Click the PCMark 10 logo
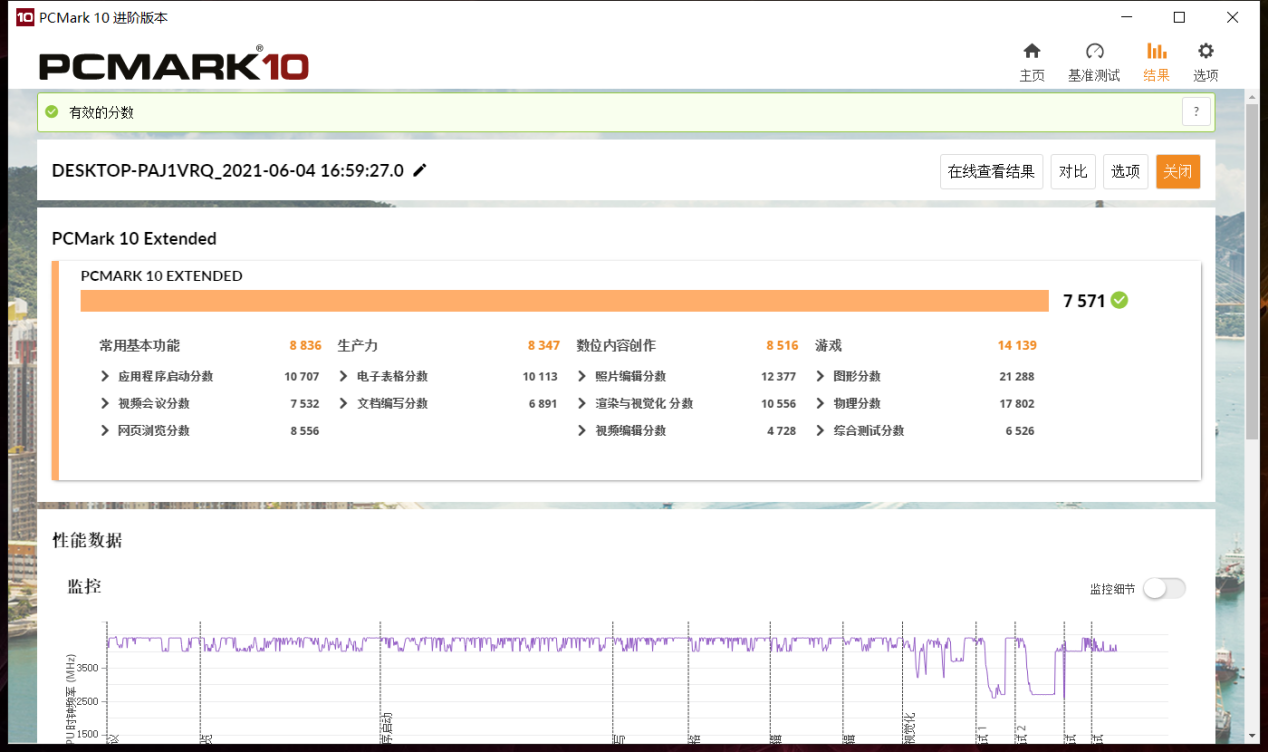Image resolution: width=1268 pixels, height=752 pixels. click(174, 65)
